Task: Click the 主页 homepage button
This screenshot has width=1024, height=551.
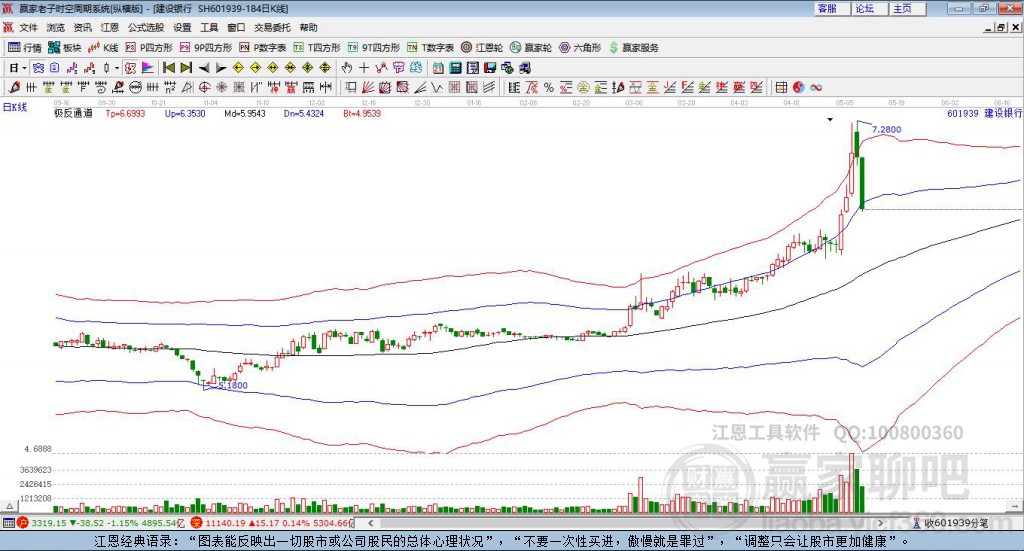Action: click(906, 8)
